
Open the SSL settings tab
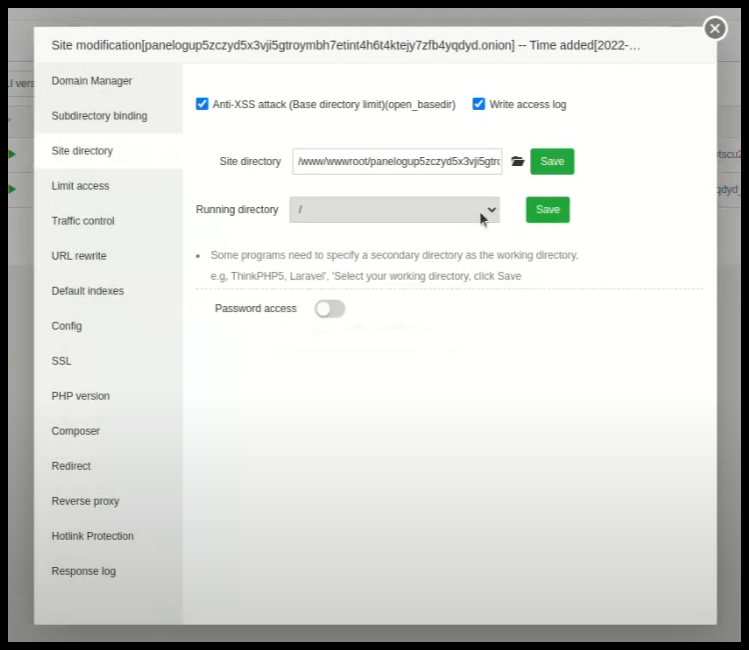62,361
